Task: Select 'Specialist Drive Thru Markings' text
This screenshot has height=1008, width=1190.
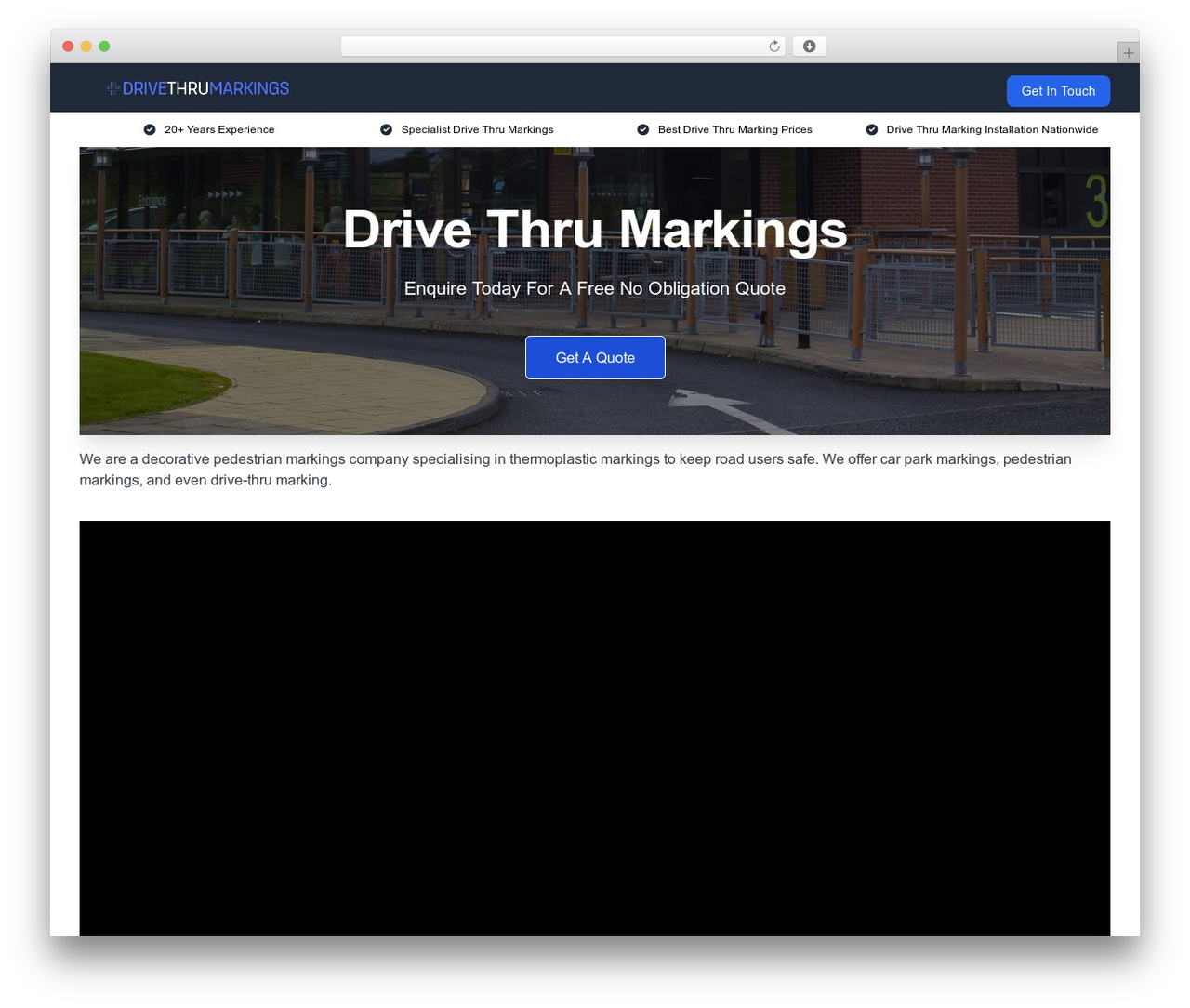Action: click(x=477, y=129)
